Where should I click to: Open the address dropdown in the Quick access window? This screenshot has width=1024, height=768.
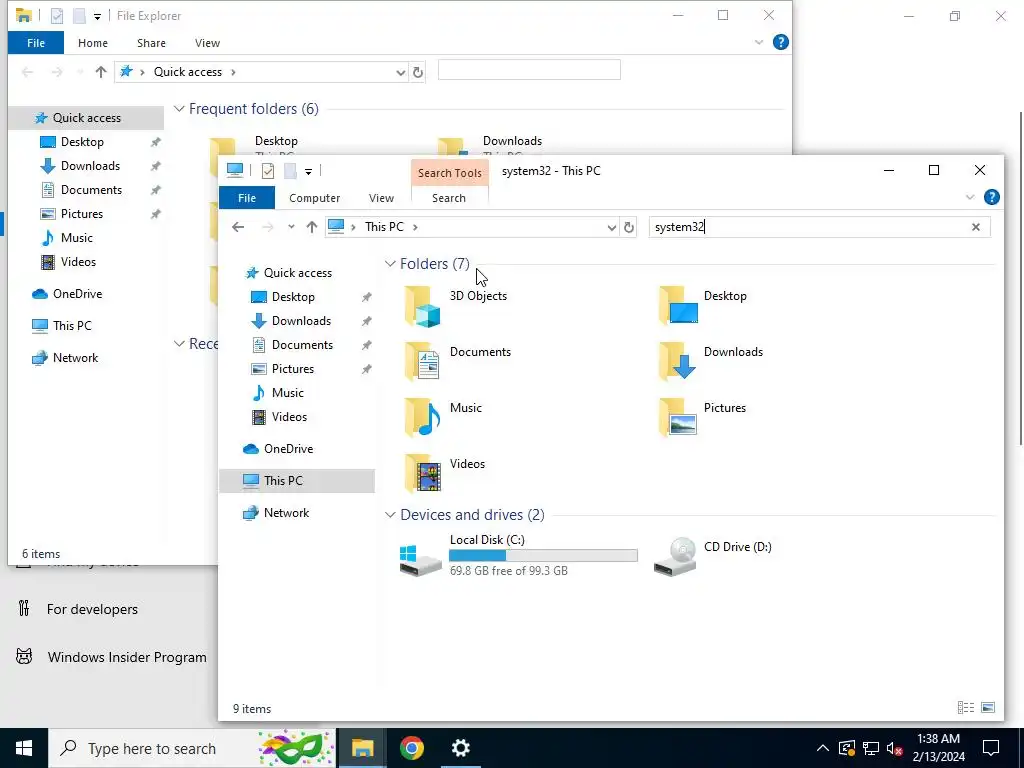(400, 72)
